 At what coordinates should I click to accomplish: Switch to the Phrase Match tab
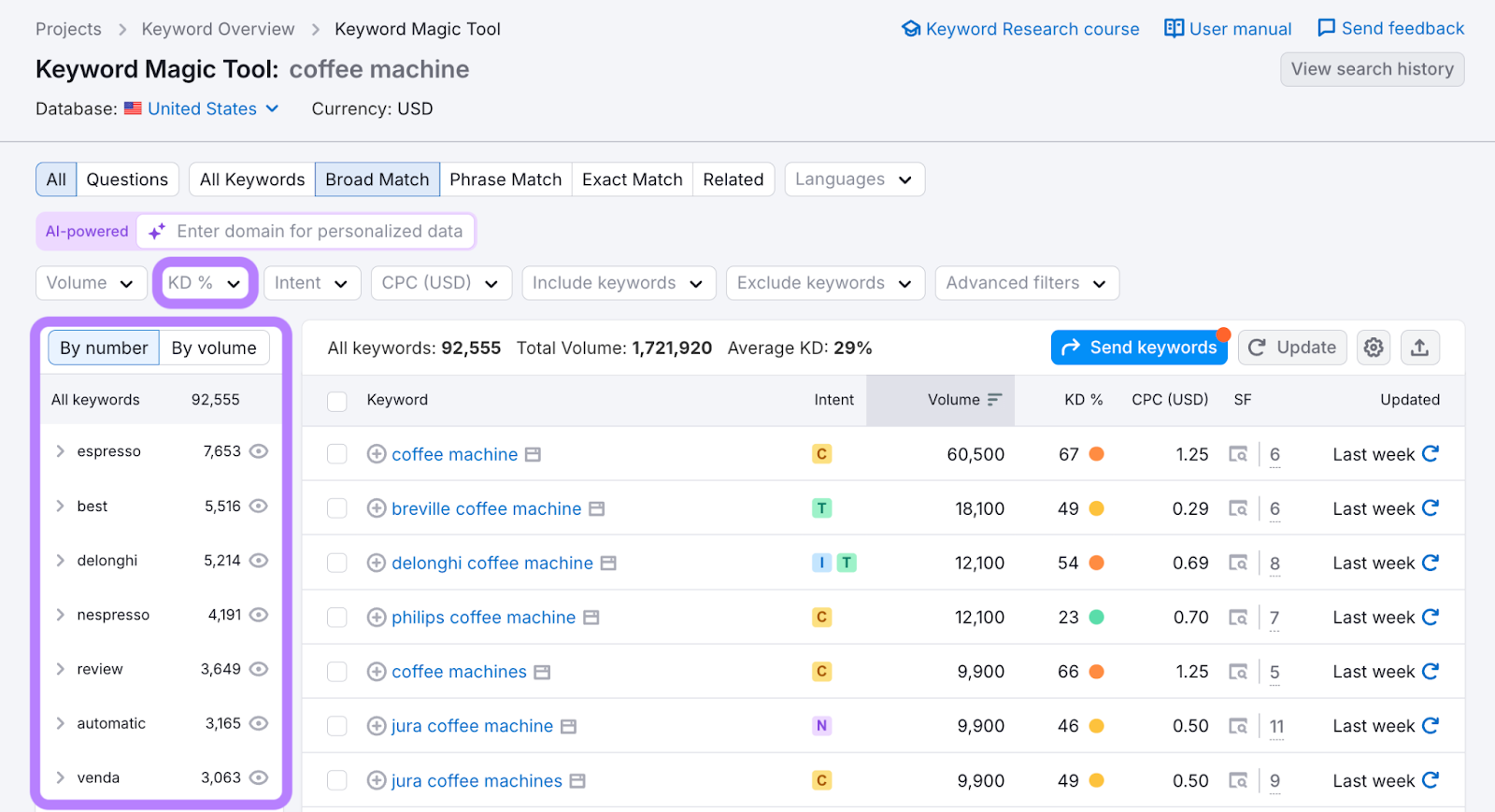point(505,179)
